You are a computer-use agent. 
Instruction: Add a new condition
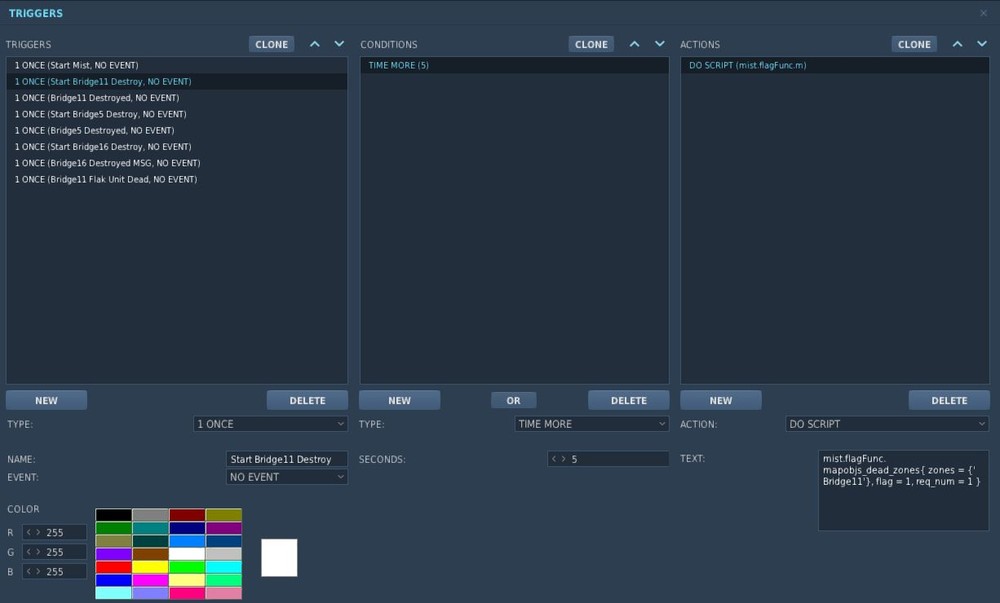(399, 400)
